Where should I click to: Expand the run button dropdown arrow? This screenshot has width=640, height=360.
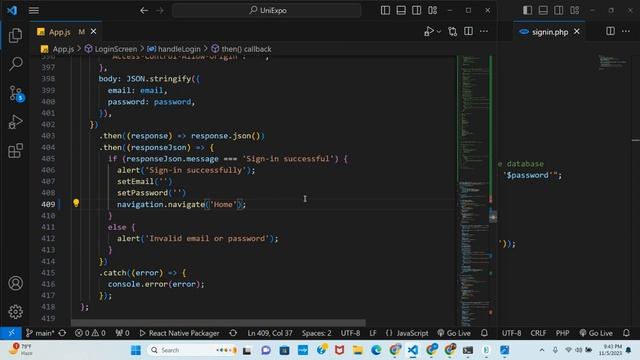439,31
